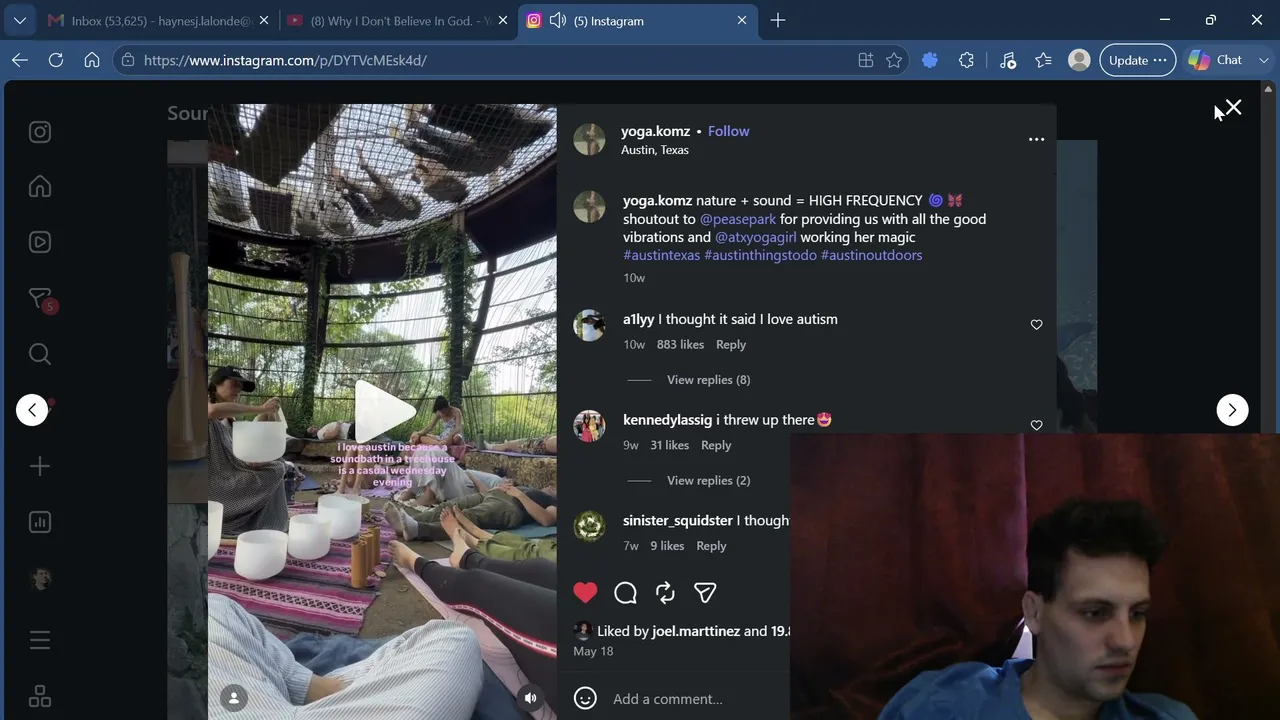Screen dimensions: 1280x720
Task: Select the Instagram browser tab
Action: 636,20
